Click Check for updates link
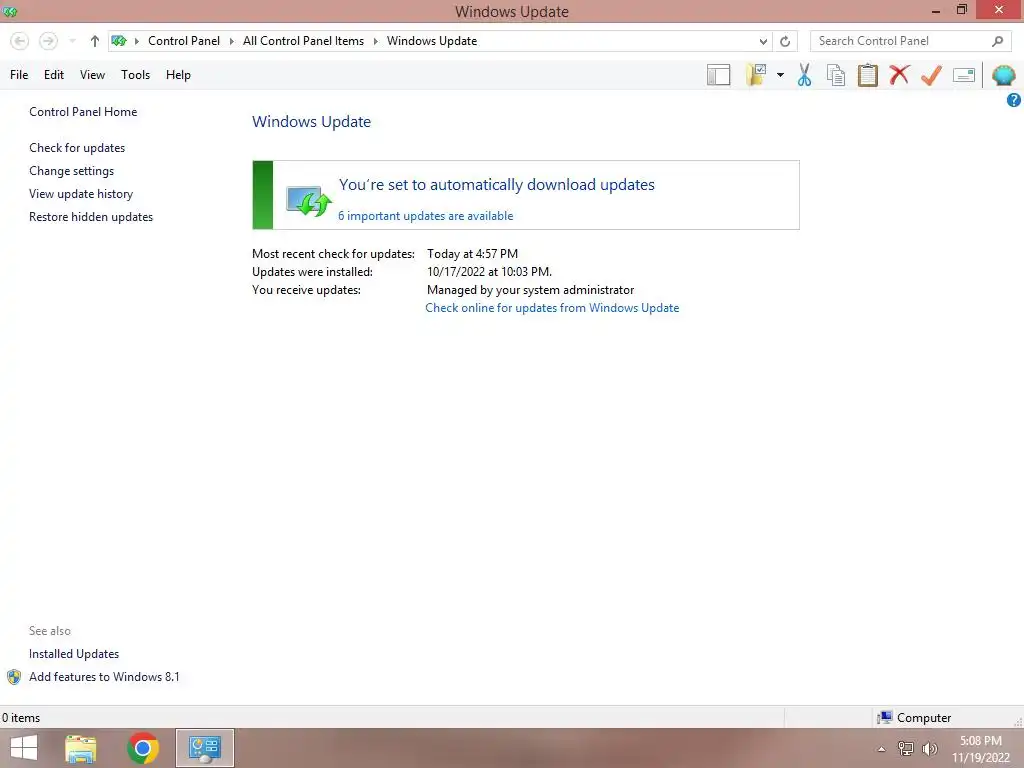This screenshot has width=1024, height=768. click(77, 148)
